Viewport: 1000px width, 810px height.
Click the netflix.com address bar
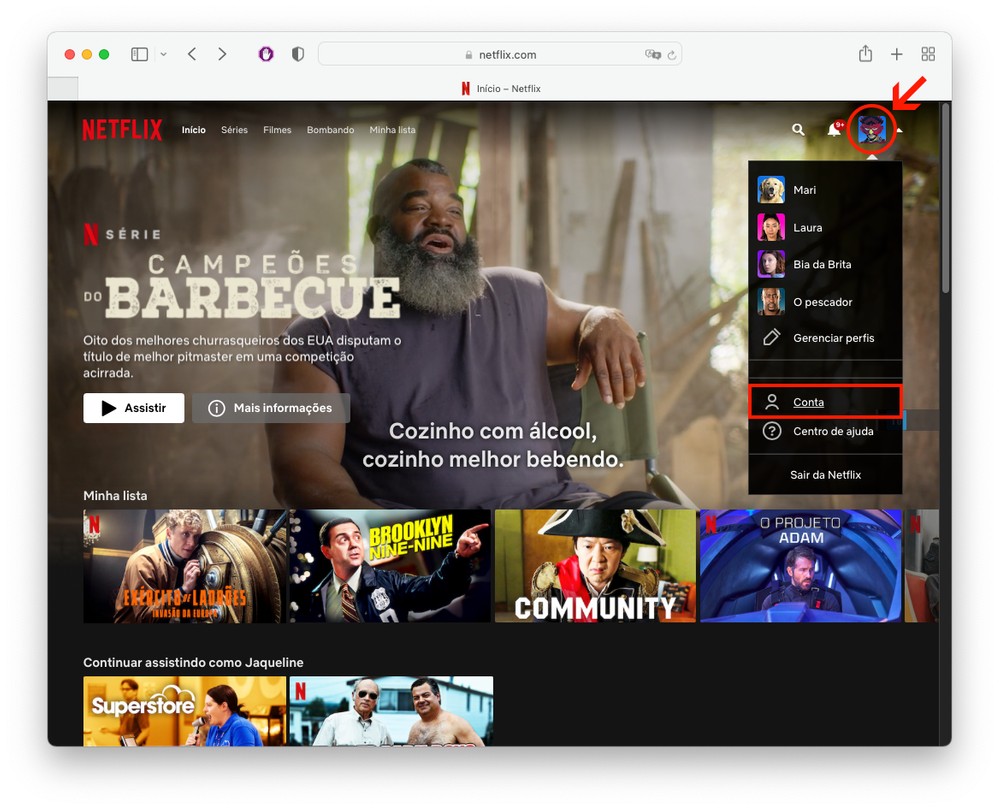click(500, 54)
